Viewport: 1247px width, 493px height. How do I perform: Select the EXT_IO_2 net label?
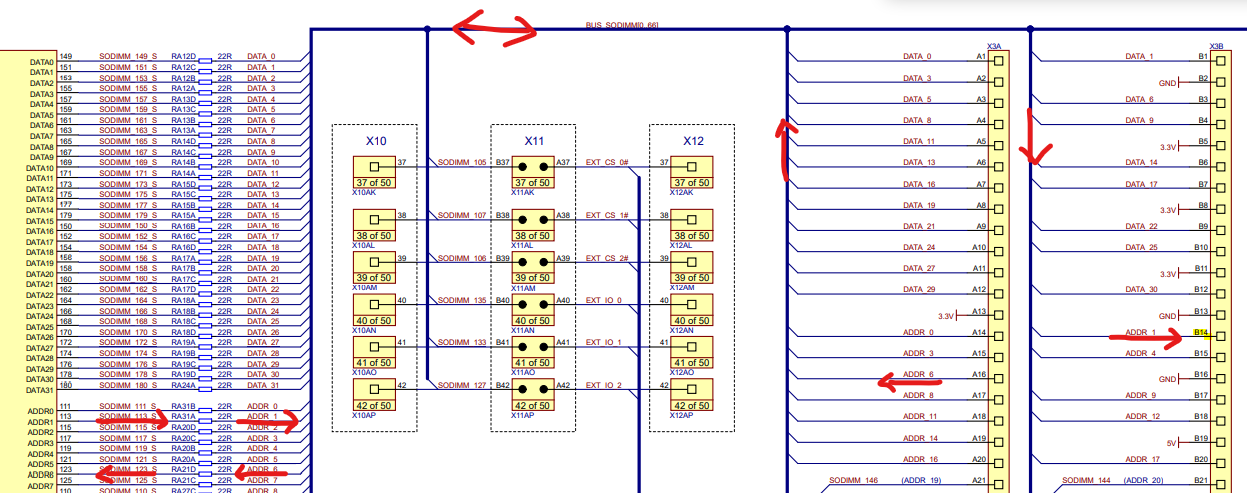[603, 385]
